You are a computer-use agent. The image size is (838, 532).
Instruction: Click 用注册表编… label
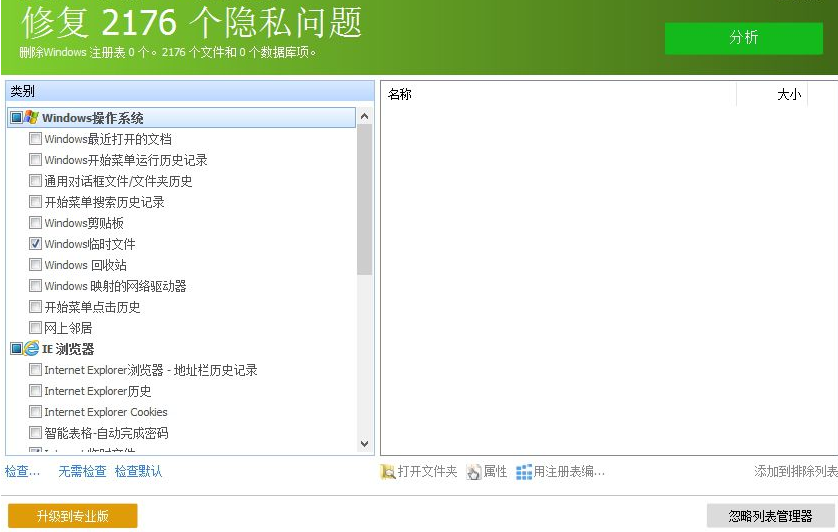pos(569,472)
